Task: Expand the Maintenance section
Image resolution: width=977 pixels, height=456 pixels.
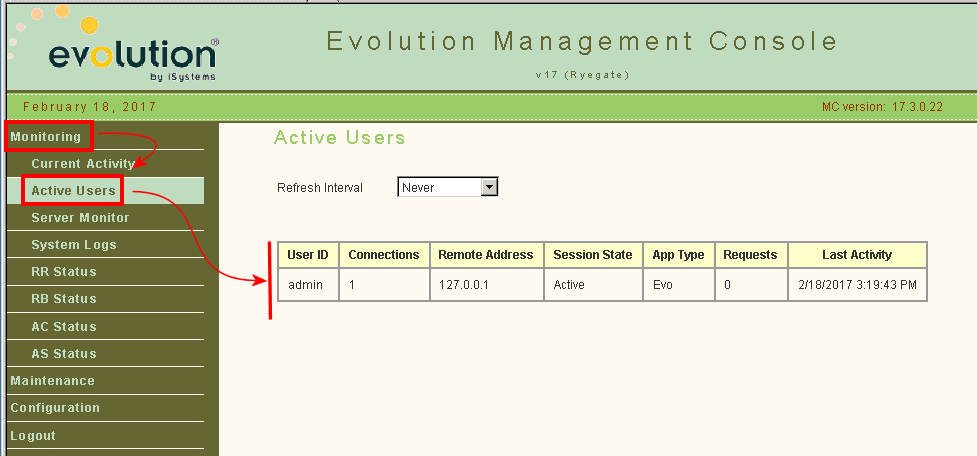Action: click(52, 380)
